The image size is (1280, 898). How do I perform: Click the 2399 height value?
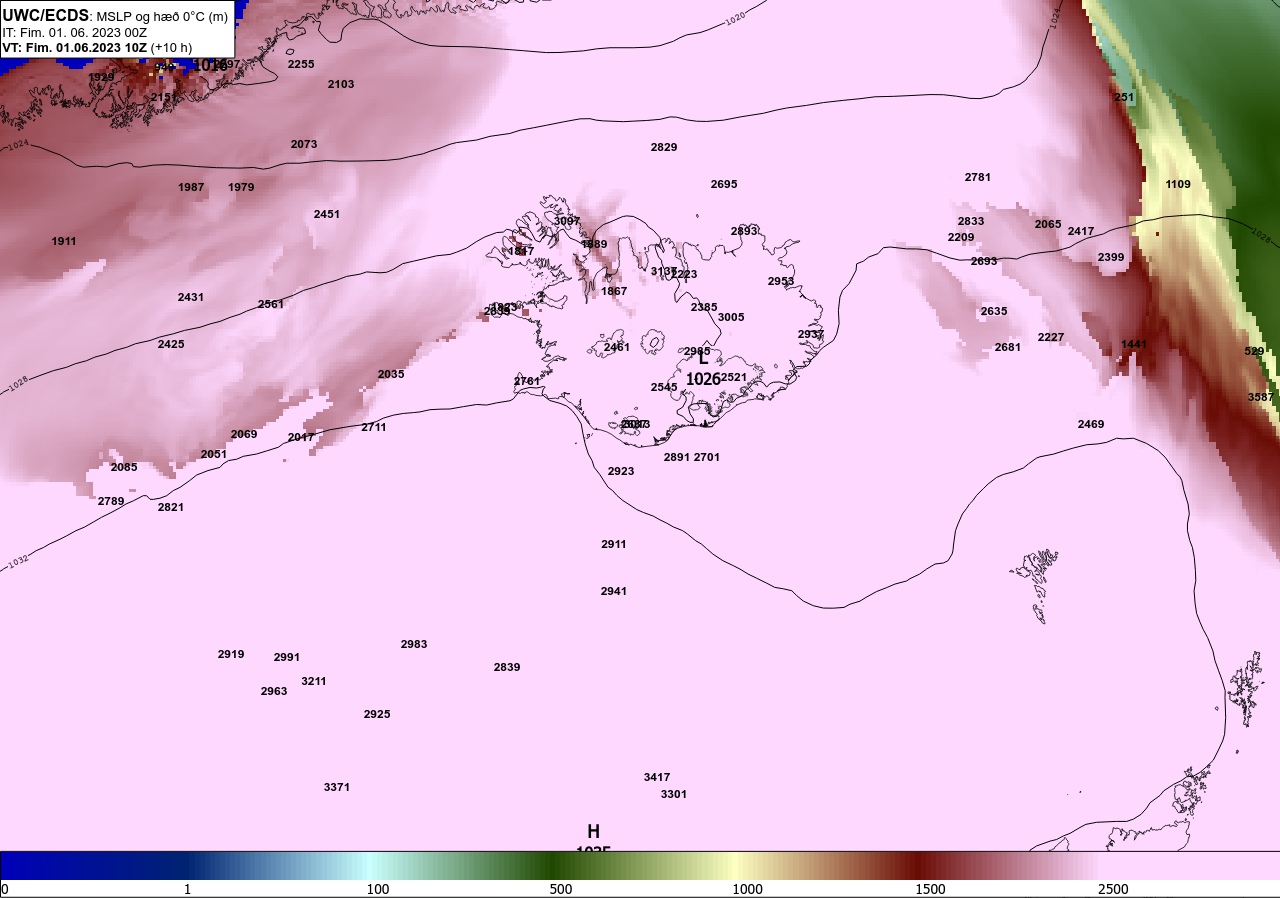(1111, 257)
